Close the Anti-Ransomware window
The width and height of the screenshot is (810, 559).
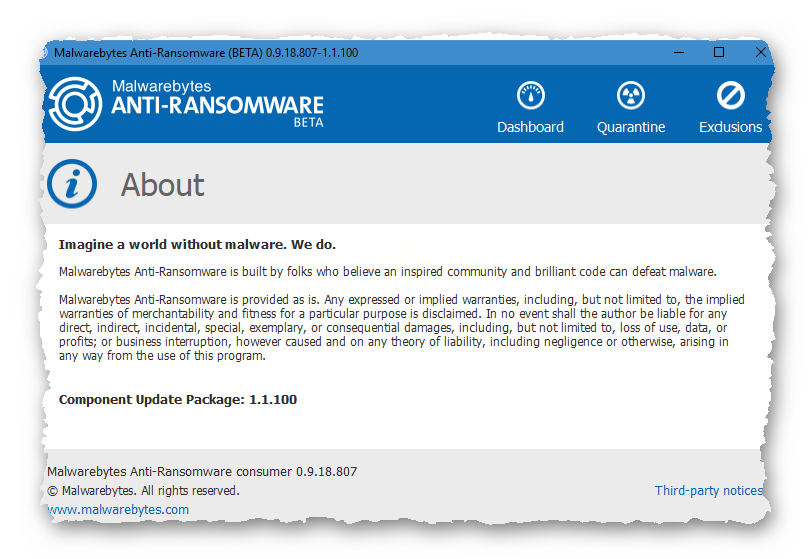[x=760, y=52]
